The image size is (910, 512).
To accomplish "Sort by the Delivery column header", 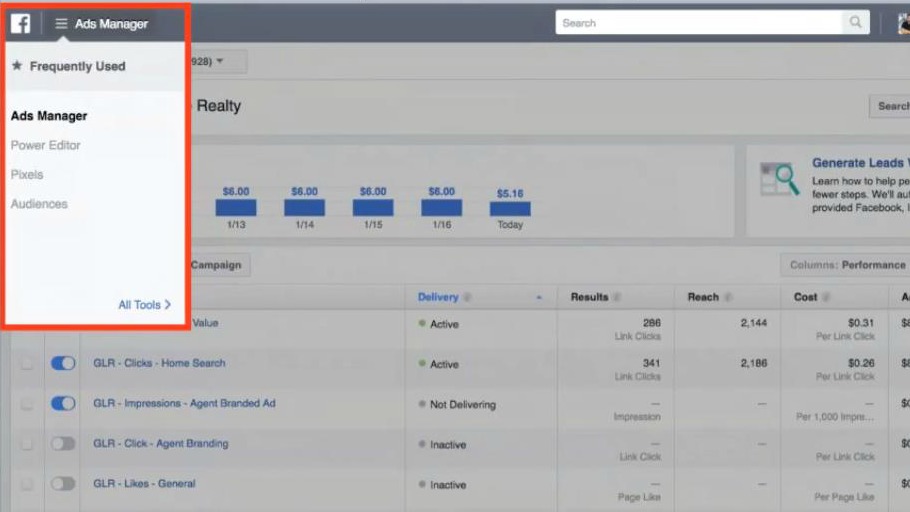I will click(x=438, y=297).
